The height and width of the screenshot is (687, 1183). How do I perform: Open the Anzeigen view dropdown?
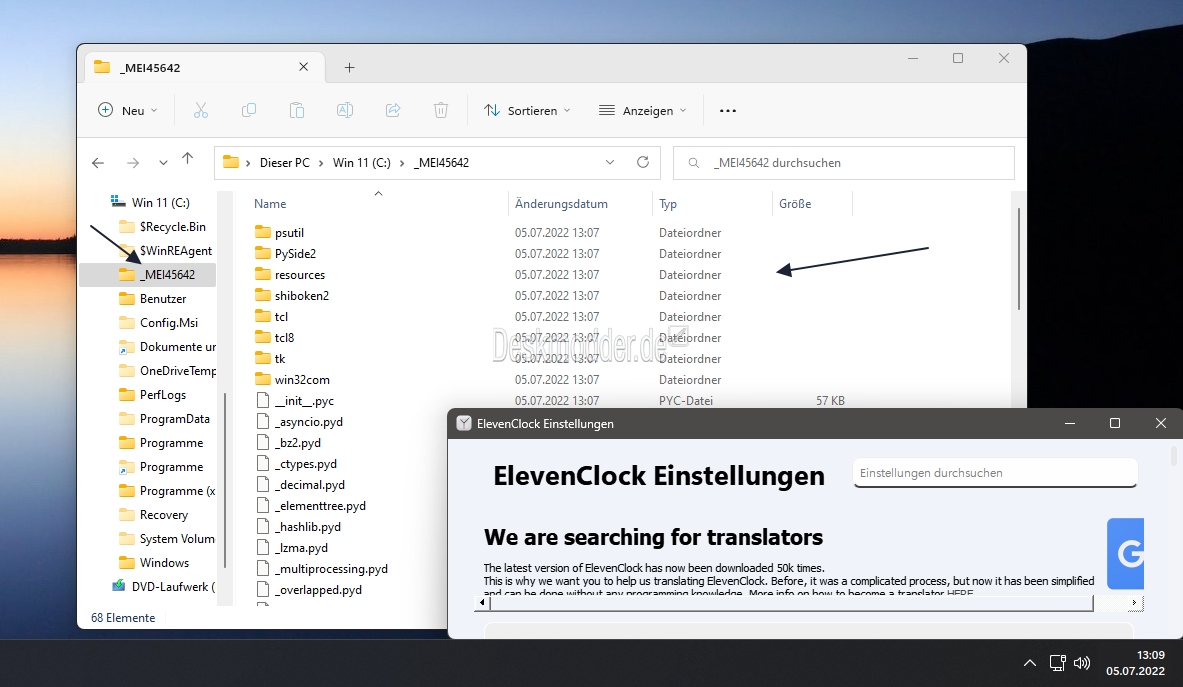click(642, 111)
